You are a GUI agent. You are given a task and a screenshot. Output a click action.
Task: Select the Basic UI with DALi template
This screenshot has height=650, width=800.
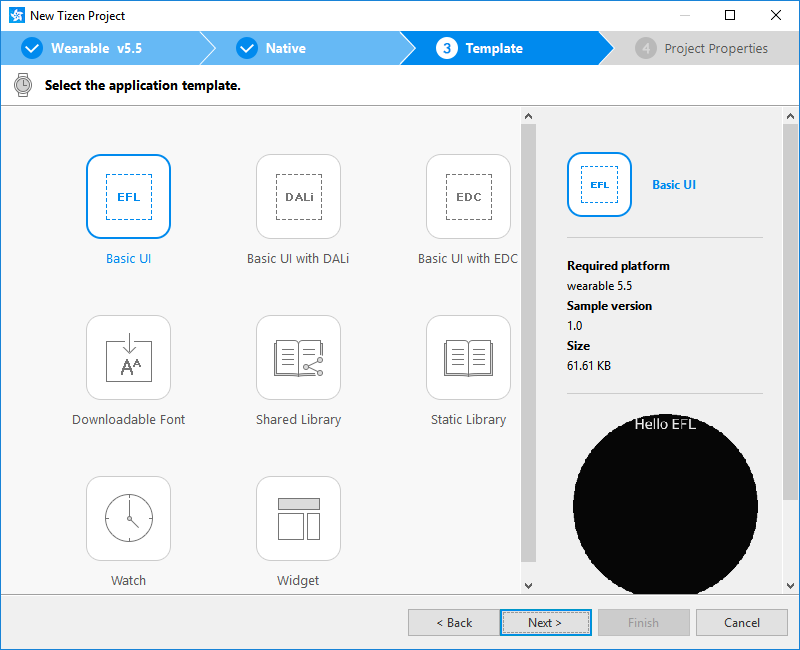point(298,197)
